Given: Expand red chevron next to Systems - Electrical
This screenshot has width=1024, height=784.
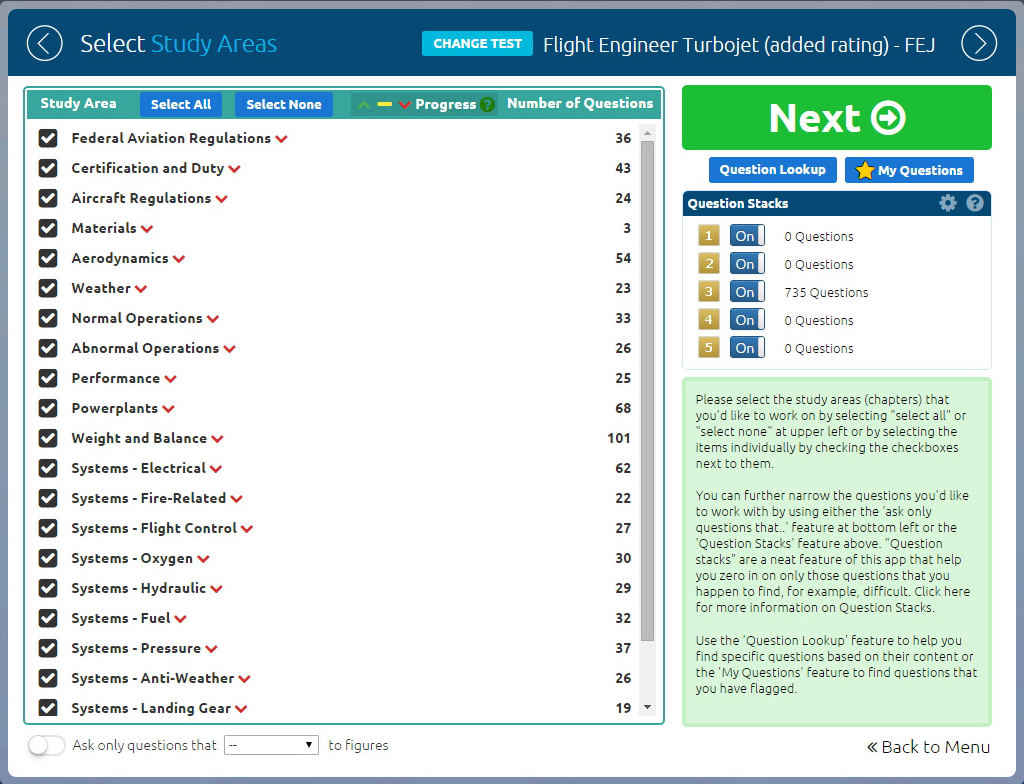Looking at the screenshot, I should (x=216, y=469).
